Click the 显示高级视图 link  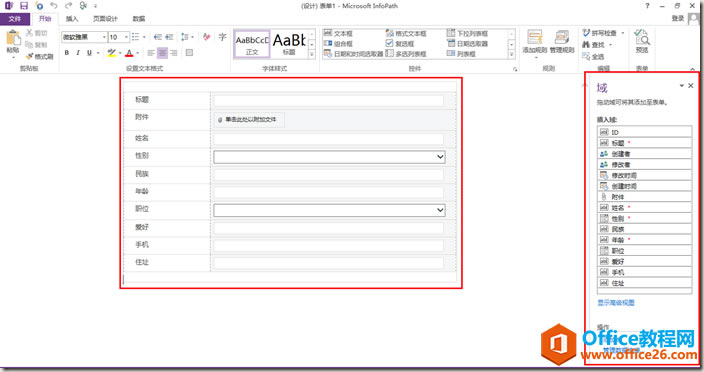tap(616, 303)
